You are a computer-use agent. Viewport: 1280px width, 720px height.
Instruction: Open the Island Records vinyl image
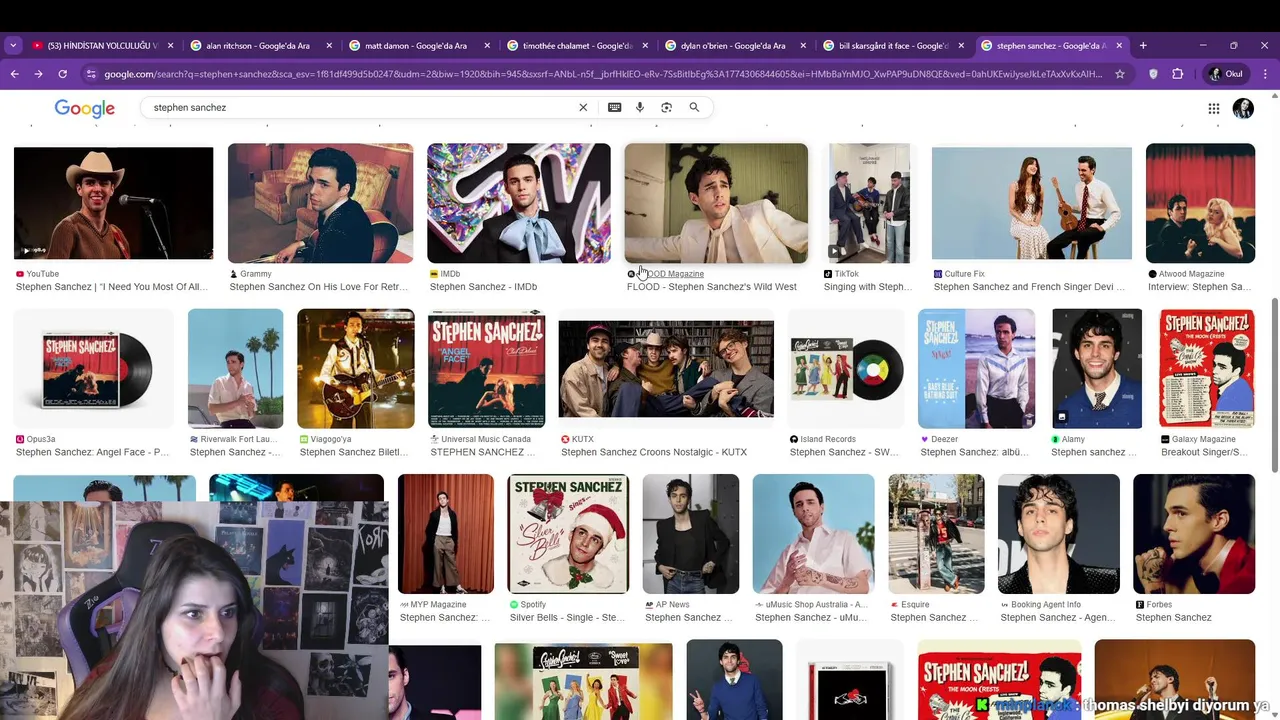pos(846,369)
